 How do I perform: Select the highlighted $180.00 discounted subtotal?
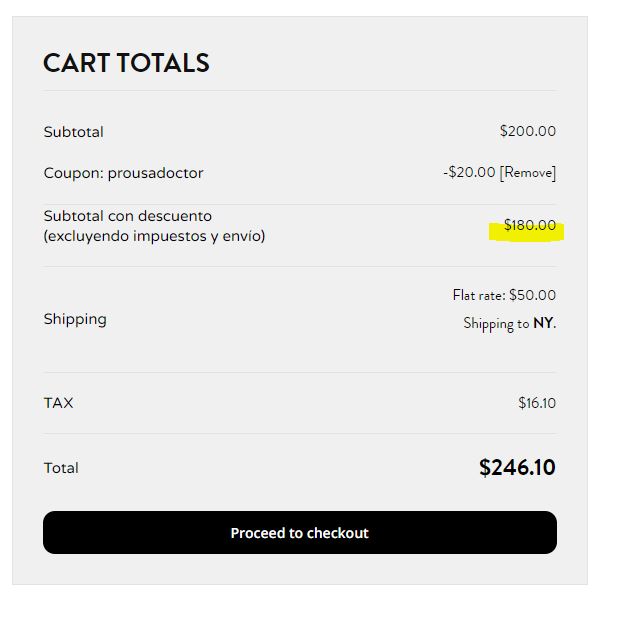(x=529, y=225)
